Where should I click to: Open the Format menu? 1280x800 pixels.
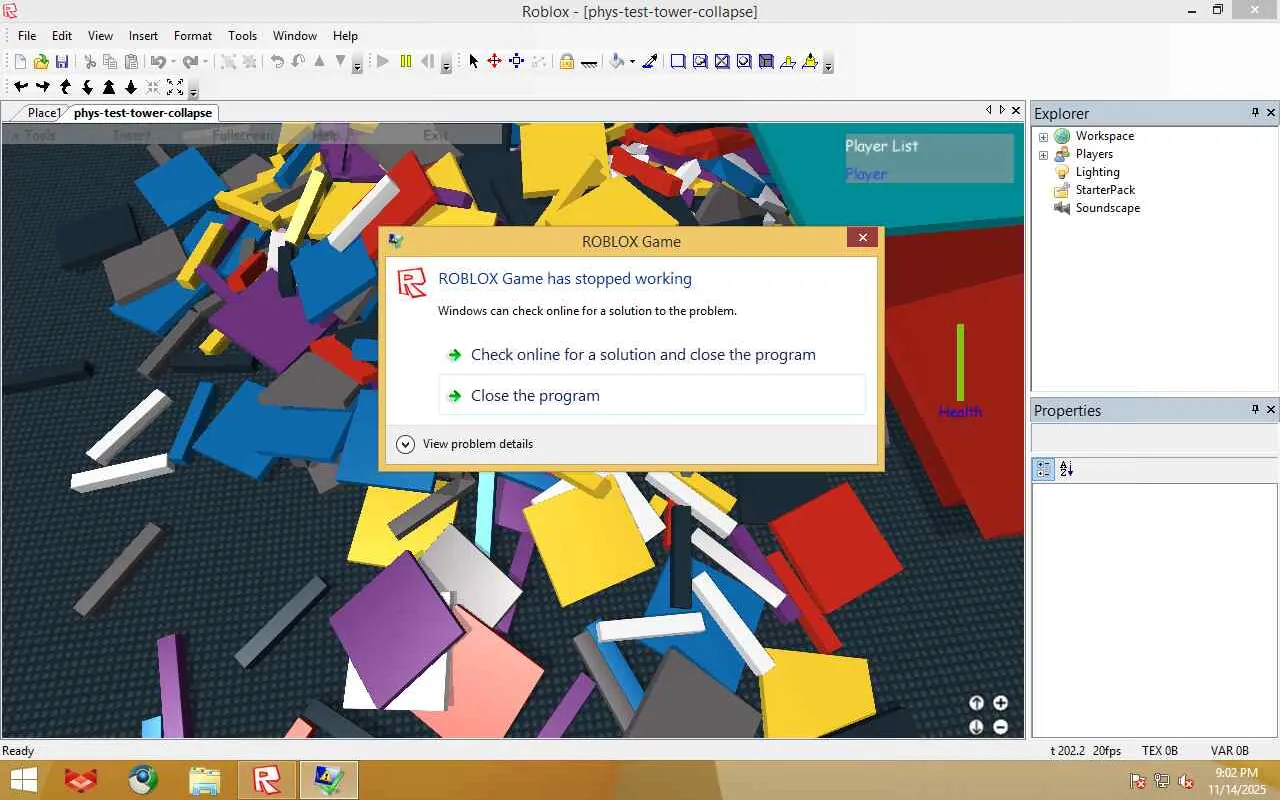pos(193,35)
